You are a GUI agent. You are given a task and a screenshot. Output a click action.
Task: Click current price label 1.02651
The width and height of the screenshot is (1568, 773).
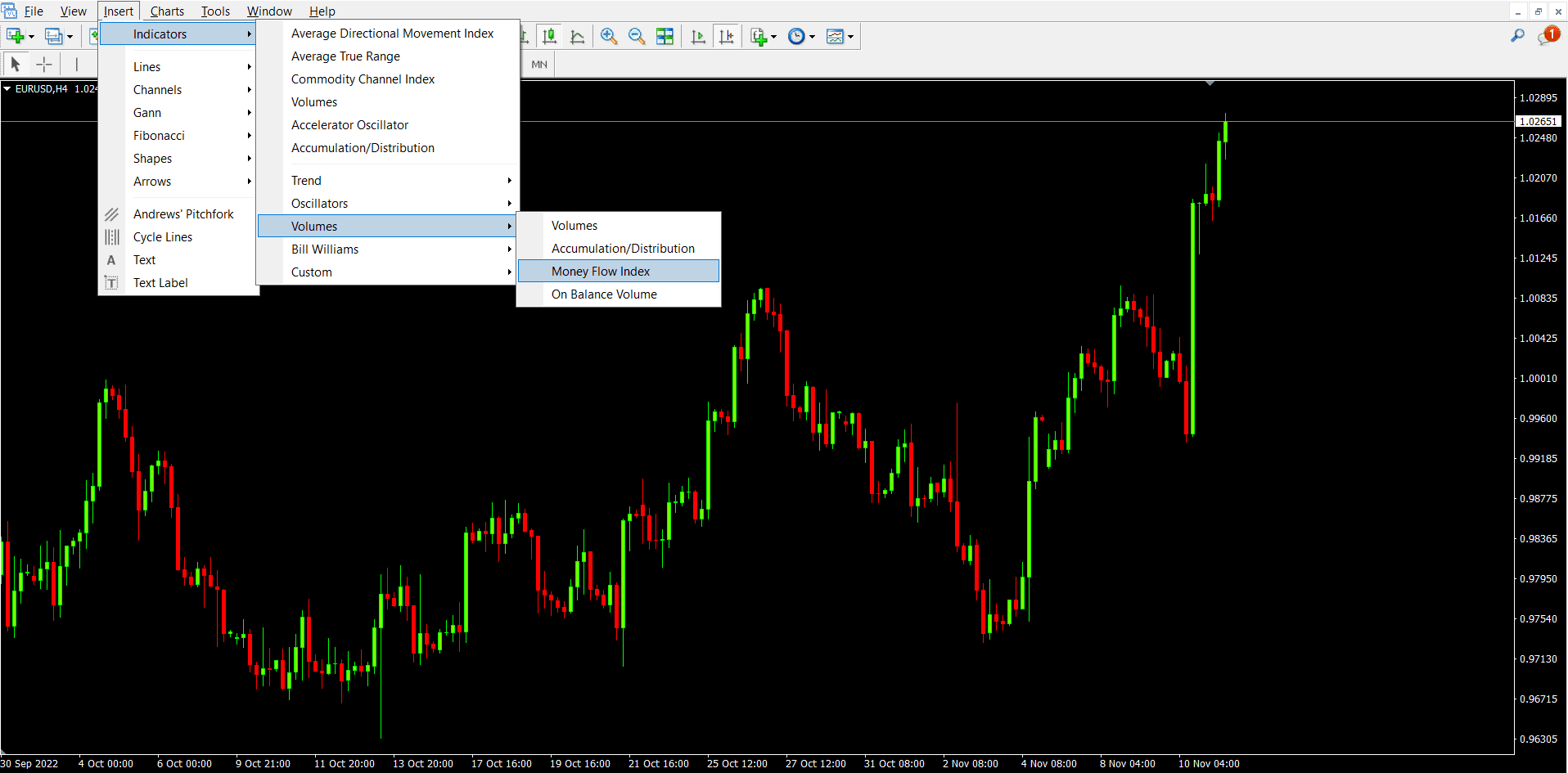[1539, 121]
